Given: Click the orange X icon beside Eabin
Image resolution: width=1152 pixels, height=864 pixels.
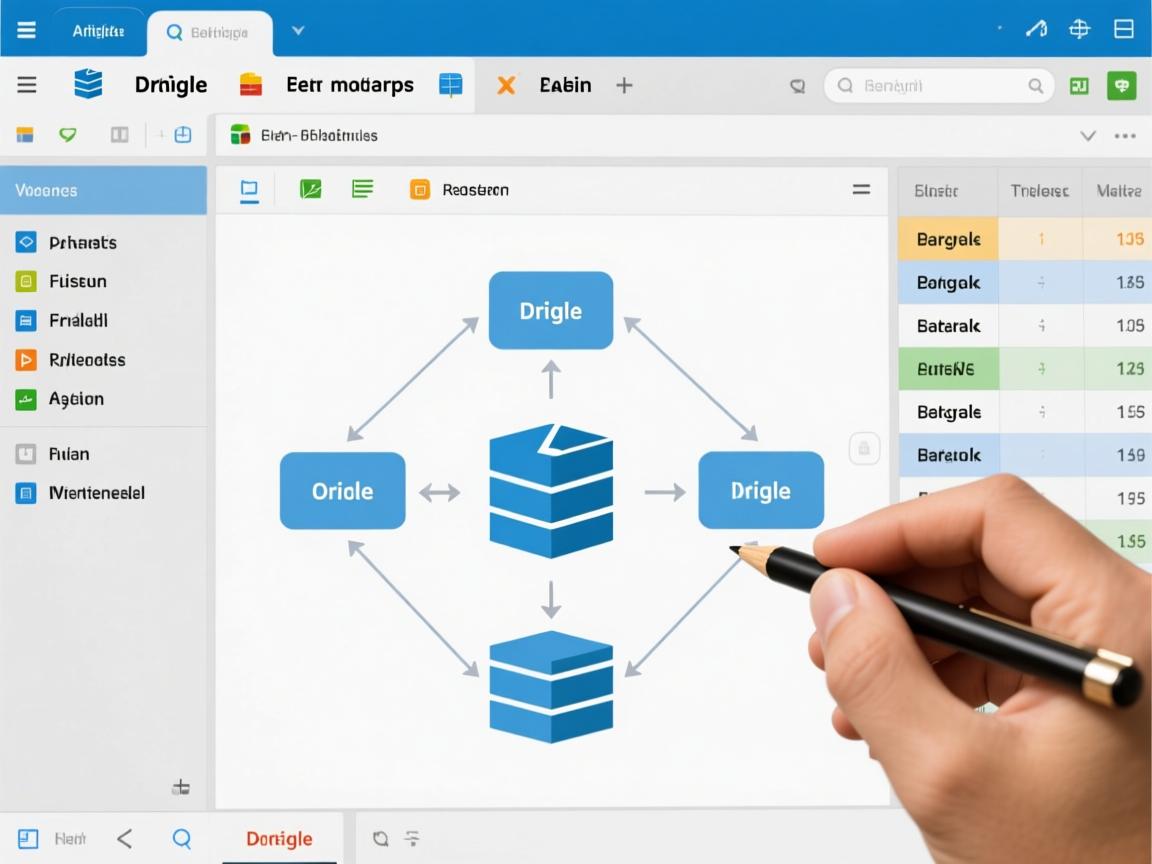Looking at the screenshot, I should 507,85.
